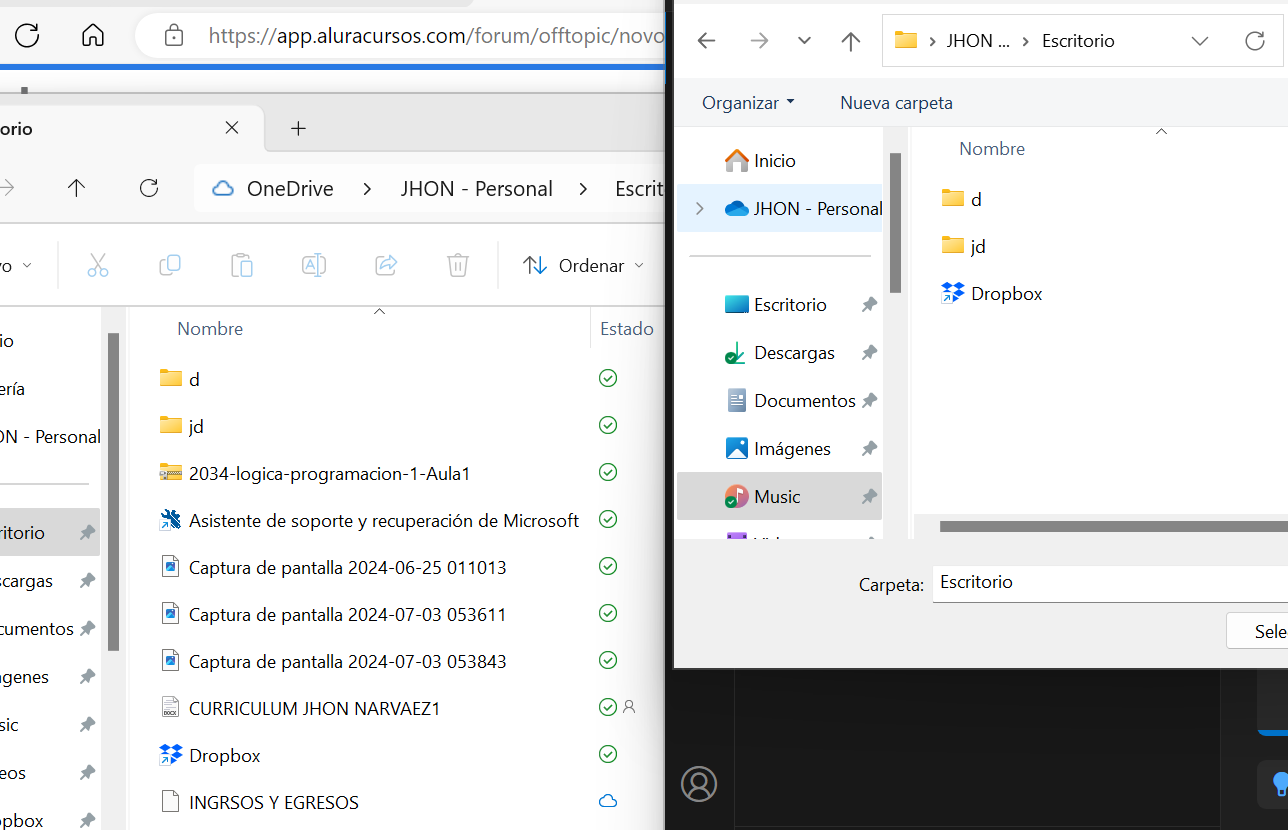The height and width of the screenshot is (830, 1288).
Task: Click the Delete trash icon
Action: coord(458,265)
